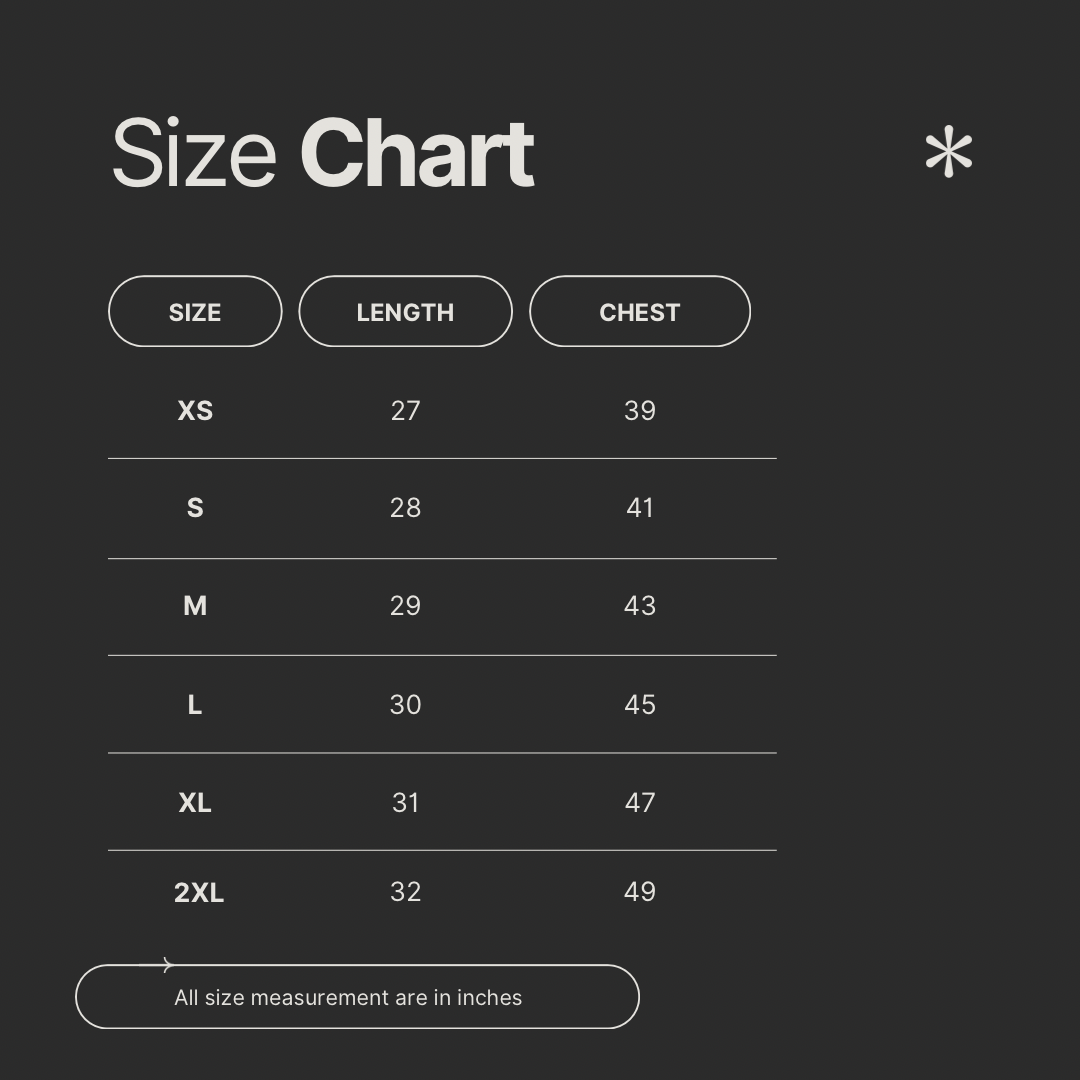Select the M size label
Viewport: 1080px width, 1080px height.
[x=195, y=606]
